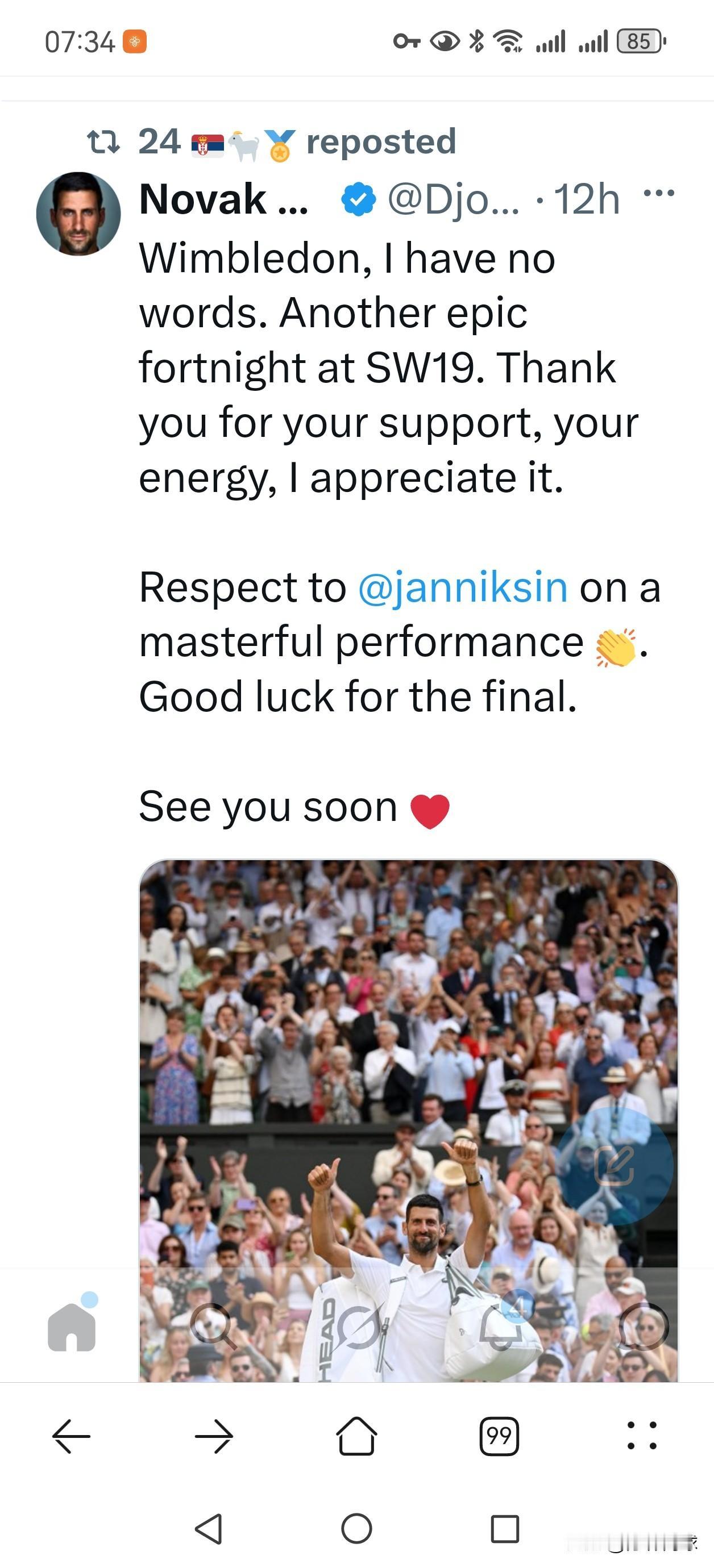This screenshot has width=714, height=1568.
Task: Open the Grok slash icon tab
Action: (358, 1328)
